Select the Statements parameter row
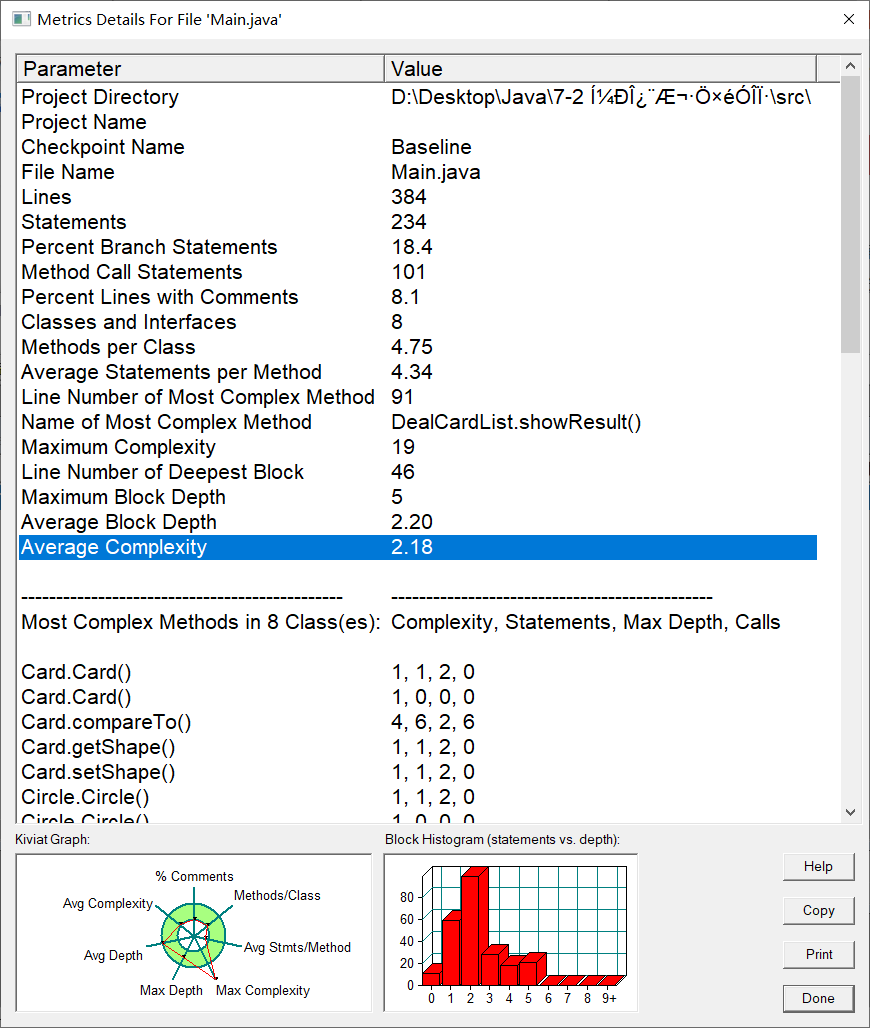This screenshot has width=870, height=1028. click(418, 222)
